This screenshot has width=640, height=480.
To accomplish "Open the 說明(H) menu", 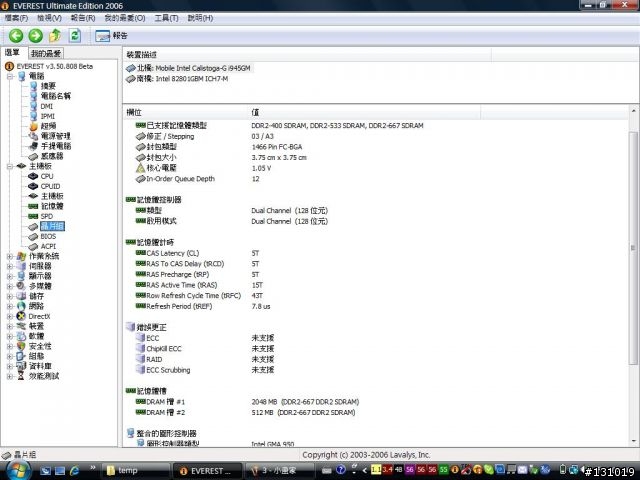I will pyautogui.click(x=200, y=18).
